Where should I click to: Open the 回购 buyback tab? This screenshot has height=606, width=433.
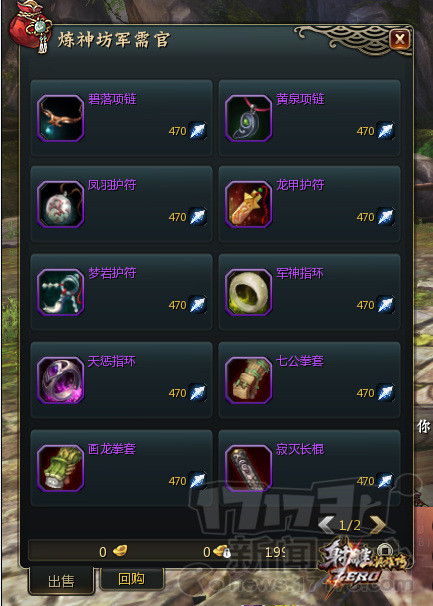(x=132, y=579)
